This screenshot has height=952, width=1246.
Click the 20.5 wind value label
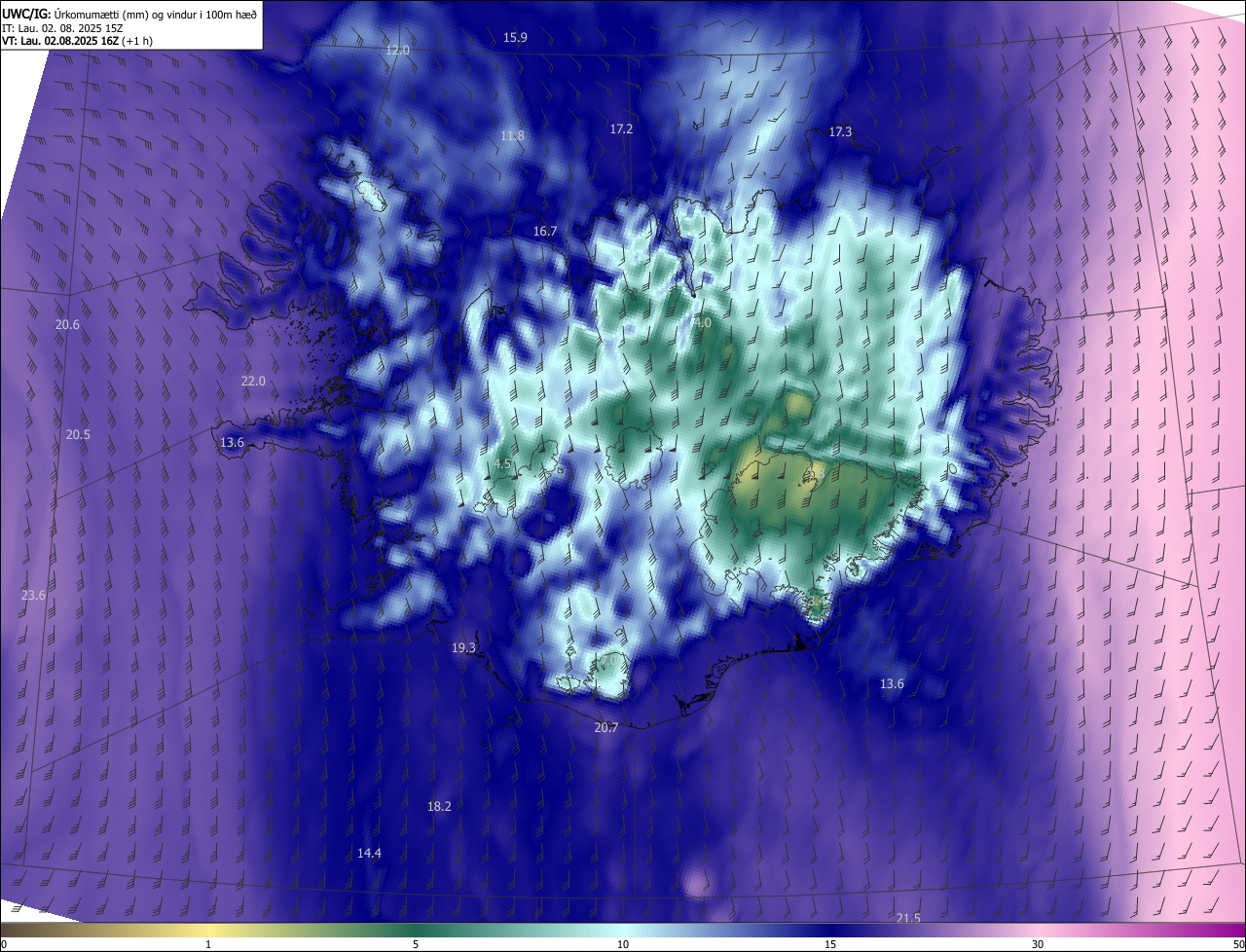tap(78, 434)
